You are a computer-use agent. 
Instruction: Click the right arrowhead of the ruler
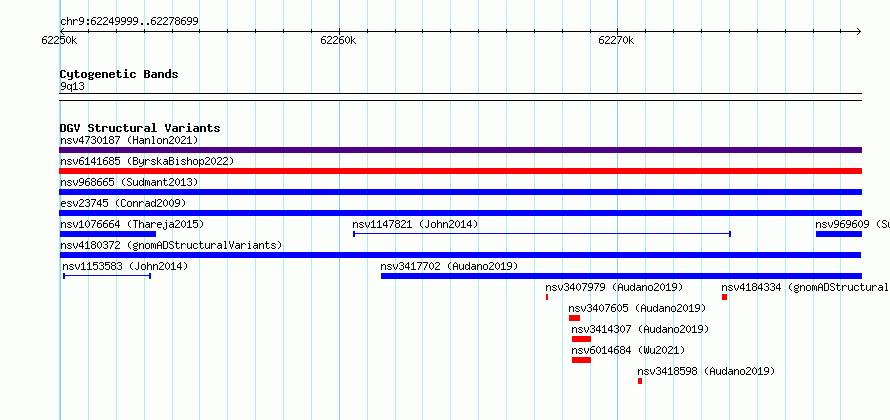tap(859, 32)
